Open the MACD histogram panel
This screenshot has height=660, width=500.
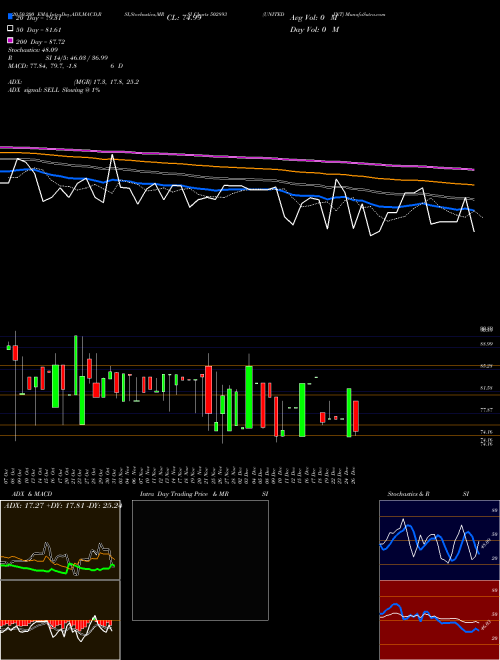(x=60, y=620)
